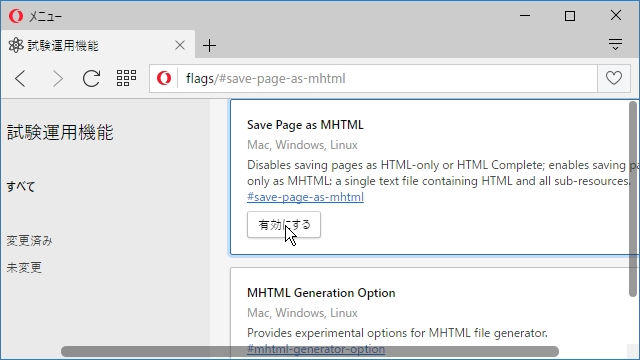Open the #save-page-as-mhtml link
This screenshot has width=640, height=360.
pos(305,197)
